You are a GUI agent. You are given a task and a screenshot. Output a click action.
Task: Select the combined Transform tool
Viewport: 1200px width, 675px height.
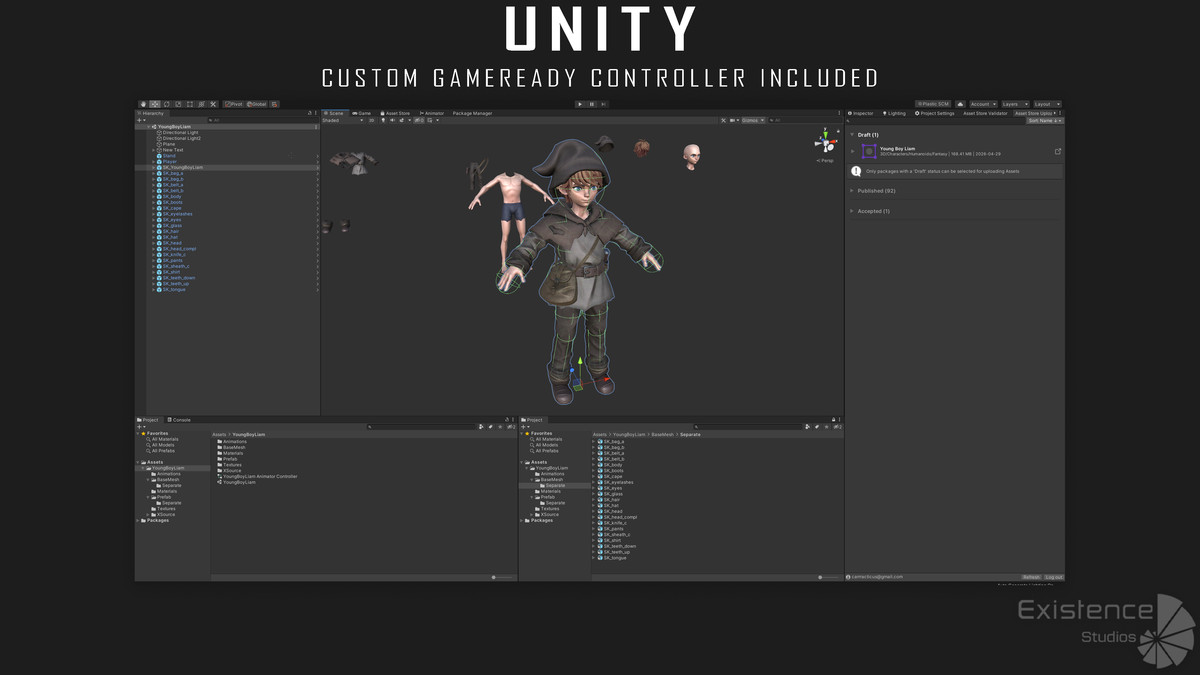tap(201, 104)
